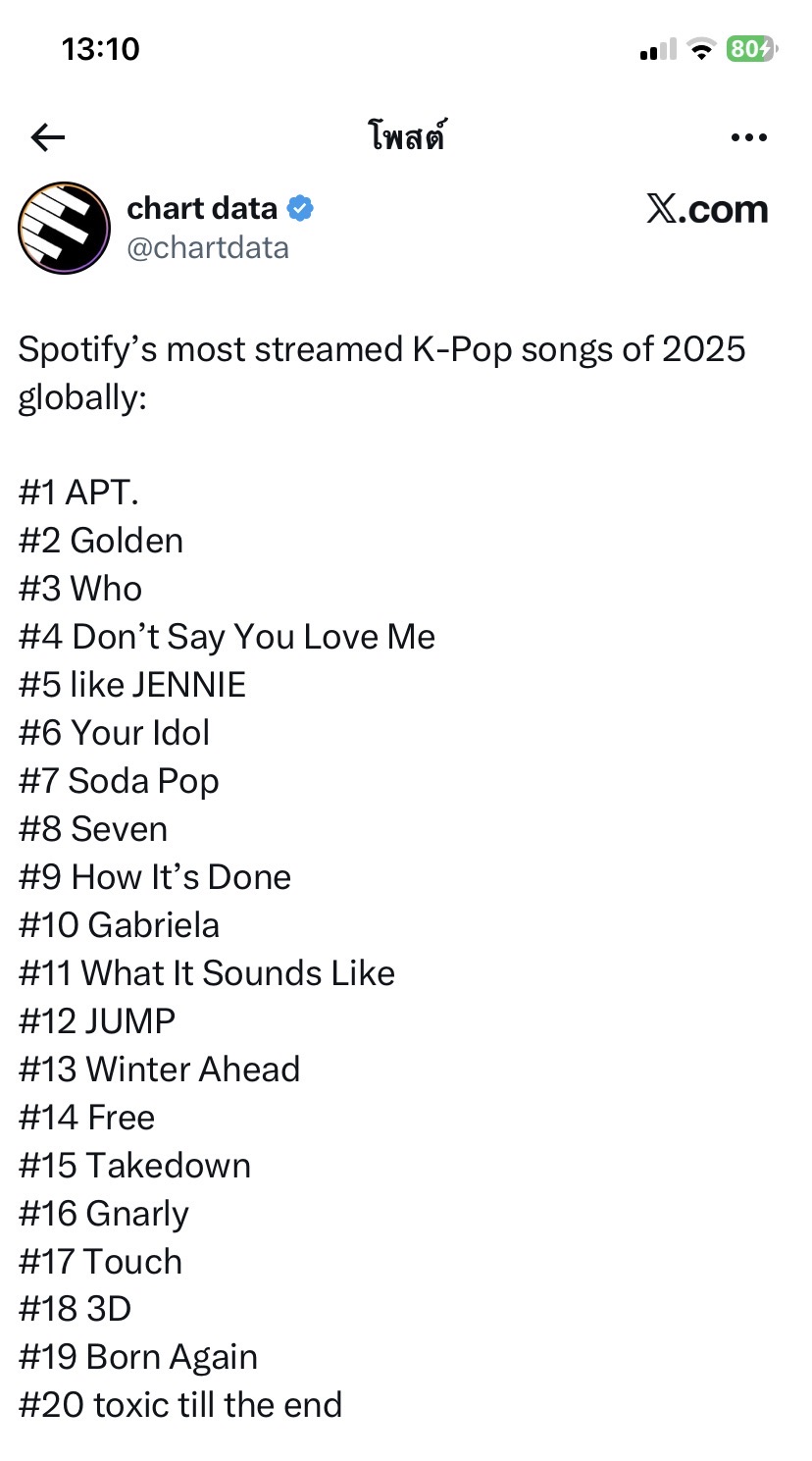The image size is (812, 1461).
Task: Tap the Wi-Fi status icon
Action: (x=701, y=49)
